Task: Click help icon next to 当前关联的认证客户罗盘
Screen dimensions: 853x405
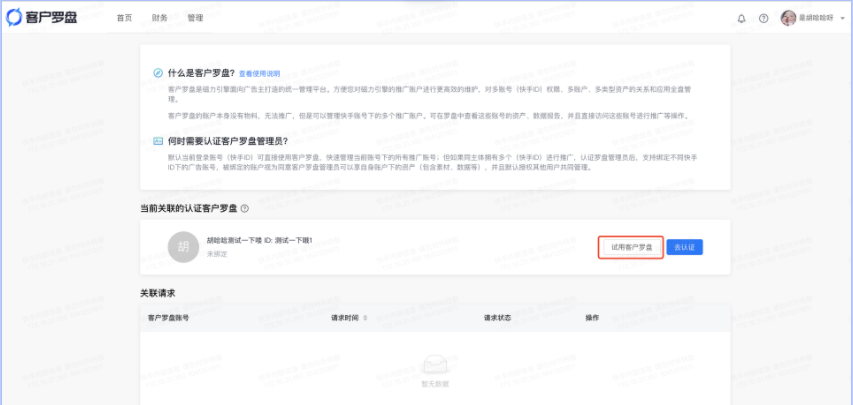Action: pos(245,208)
